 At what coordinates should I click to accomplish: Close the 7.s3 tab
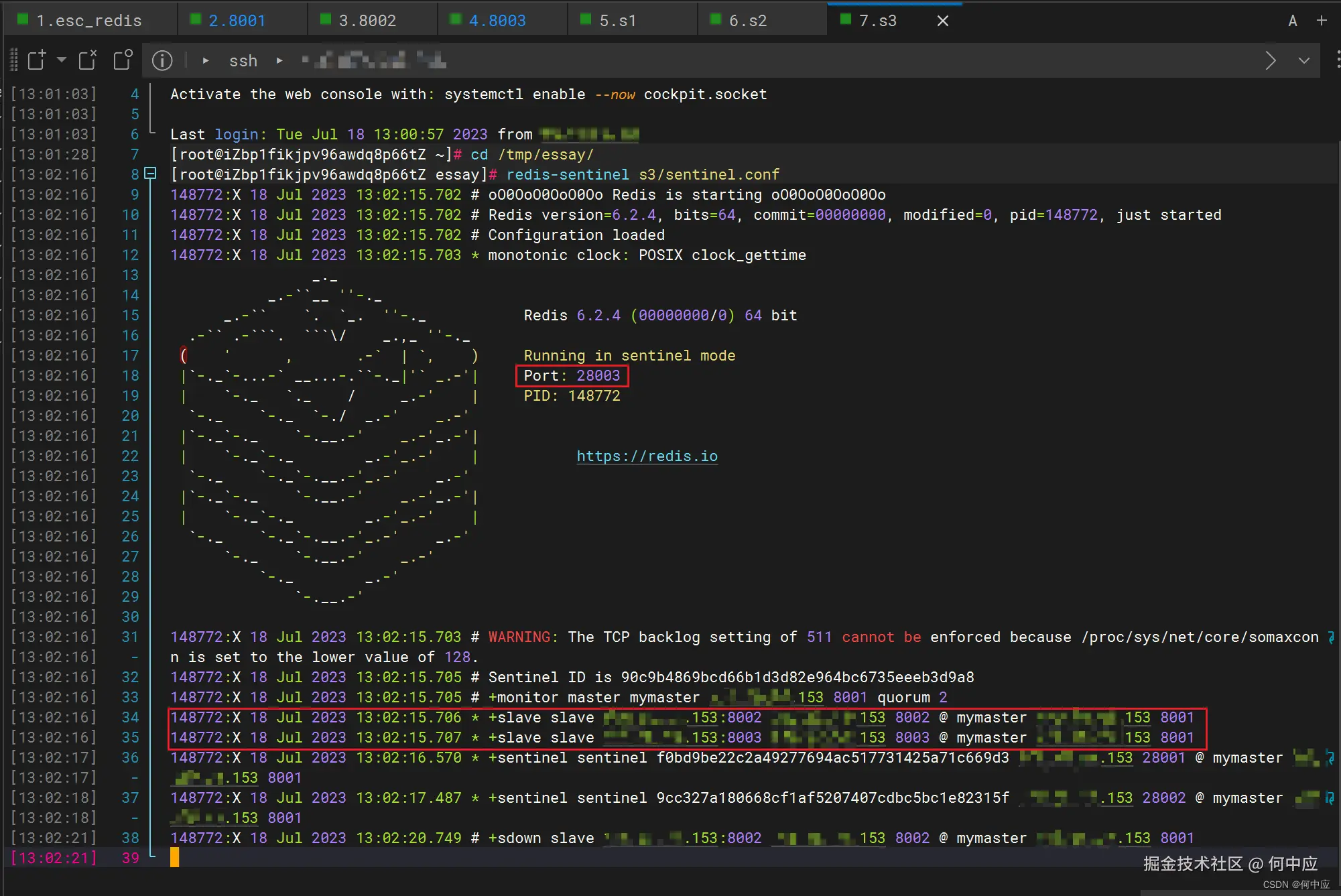tap(942, 21)
